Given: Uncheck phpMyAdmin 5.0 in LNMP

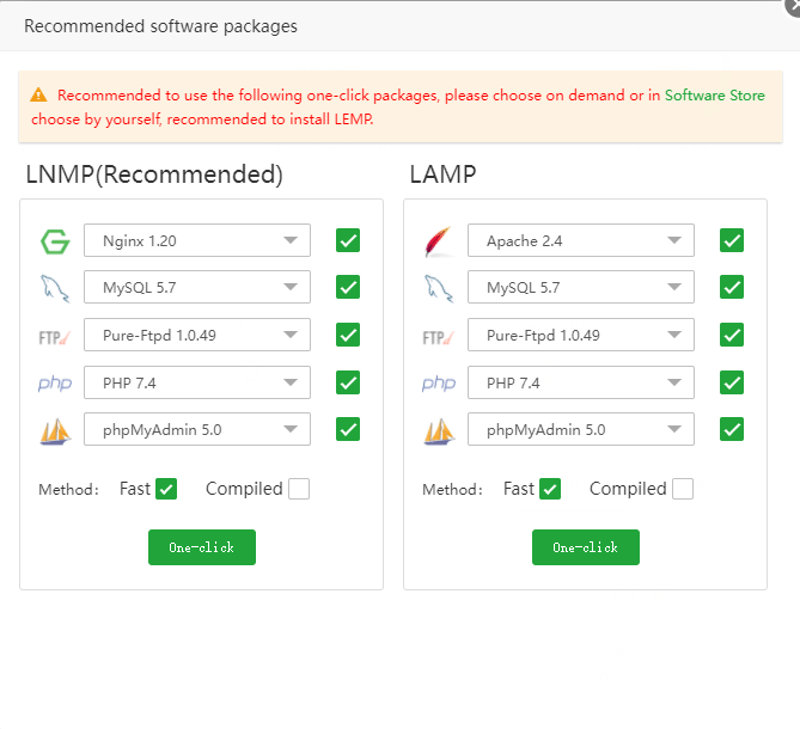Looking at the screenshot, I should tap(348, 429).
